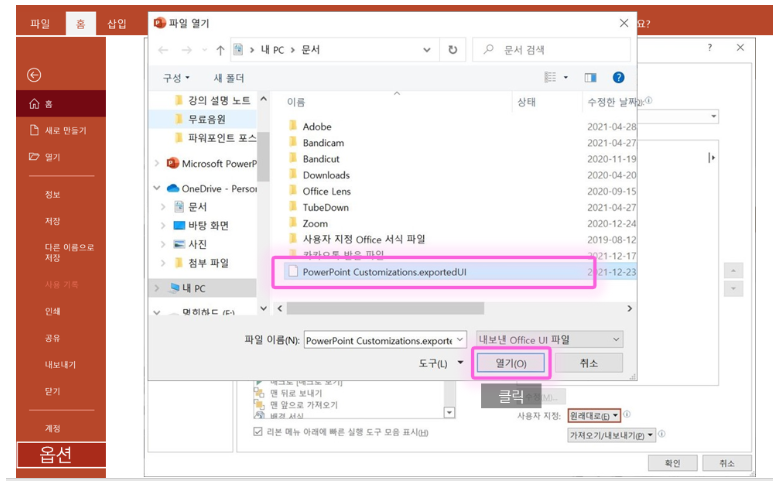Go back in file dialog navigation
Viewport: 773px width, 481px height.
tap(163, 50)
